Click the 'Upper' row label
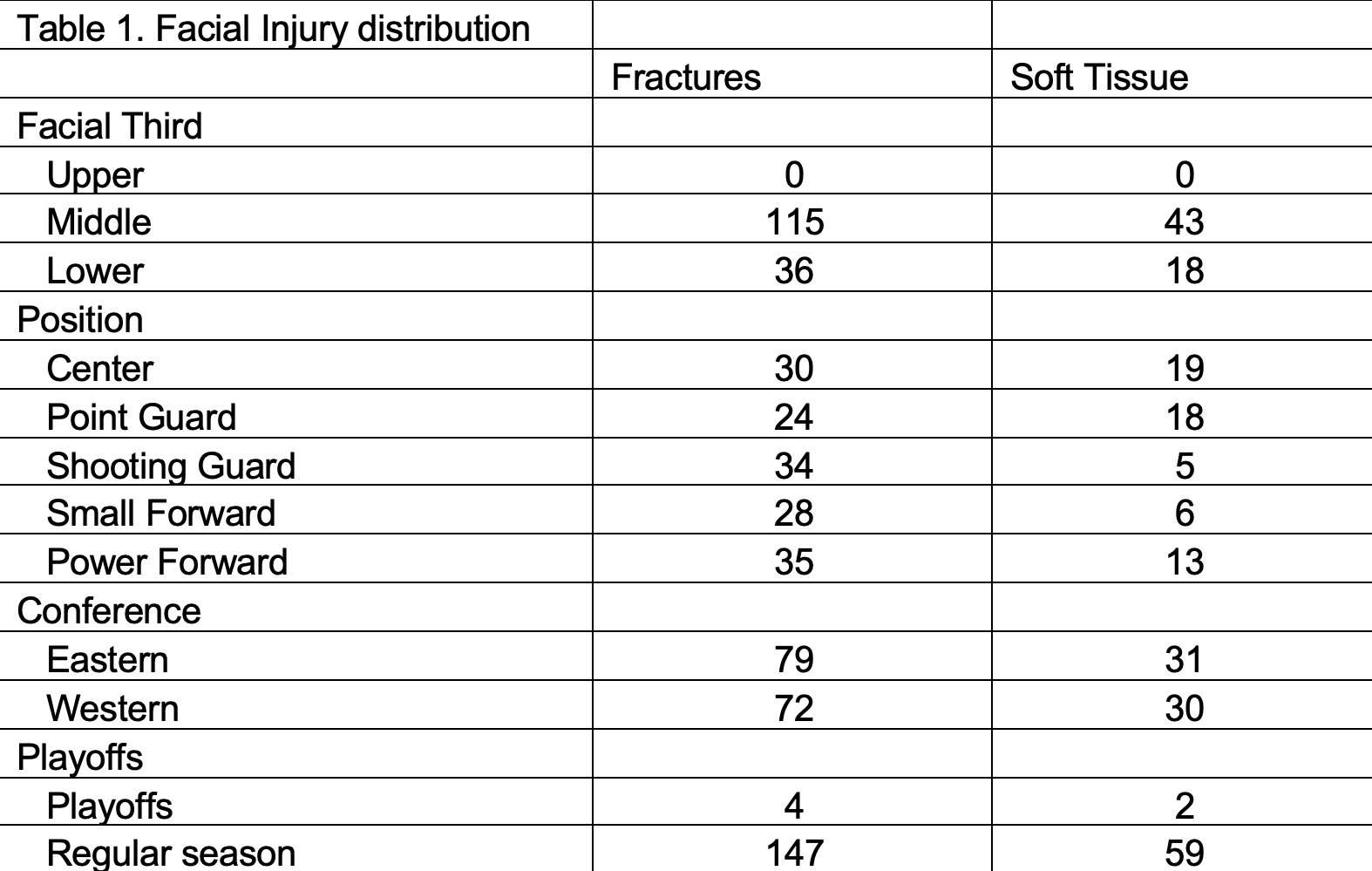 pyautogui.click(x=95, y=175)
